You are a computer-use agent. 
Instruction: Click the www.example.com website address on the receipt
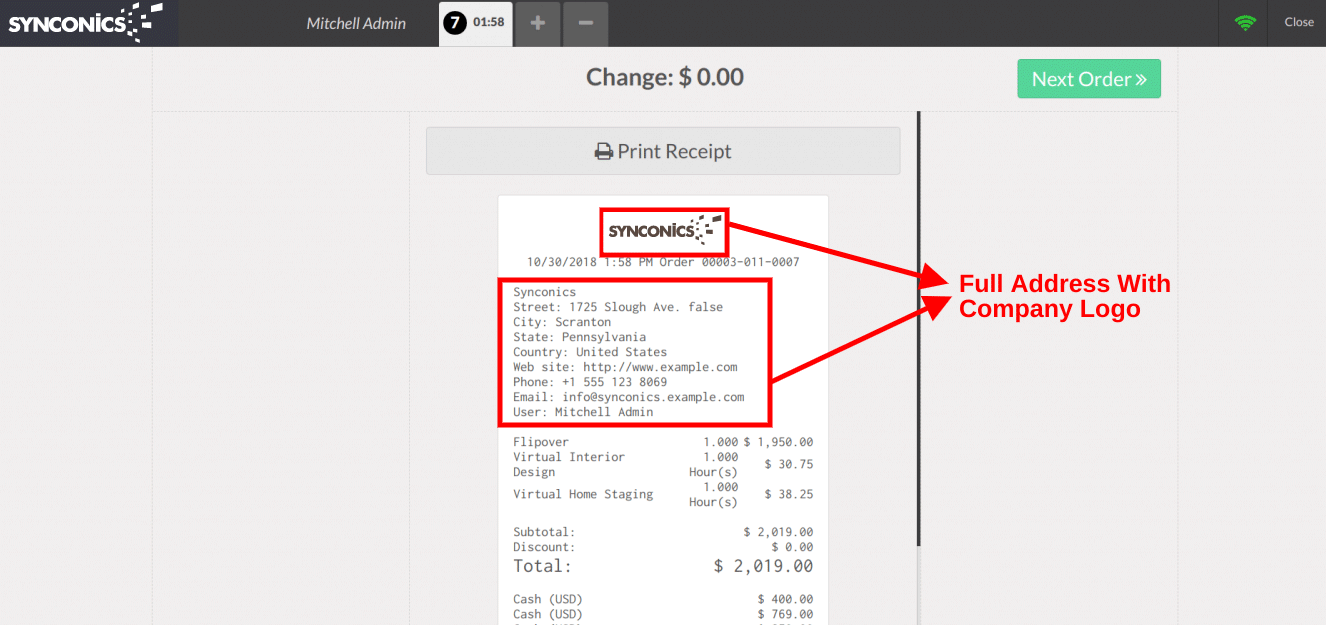click(660, 367)
